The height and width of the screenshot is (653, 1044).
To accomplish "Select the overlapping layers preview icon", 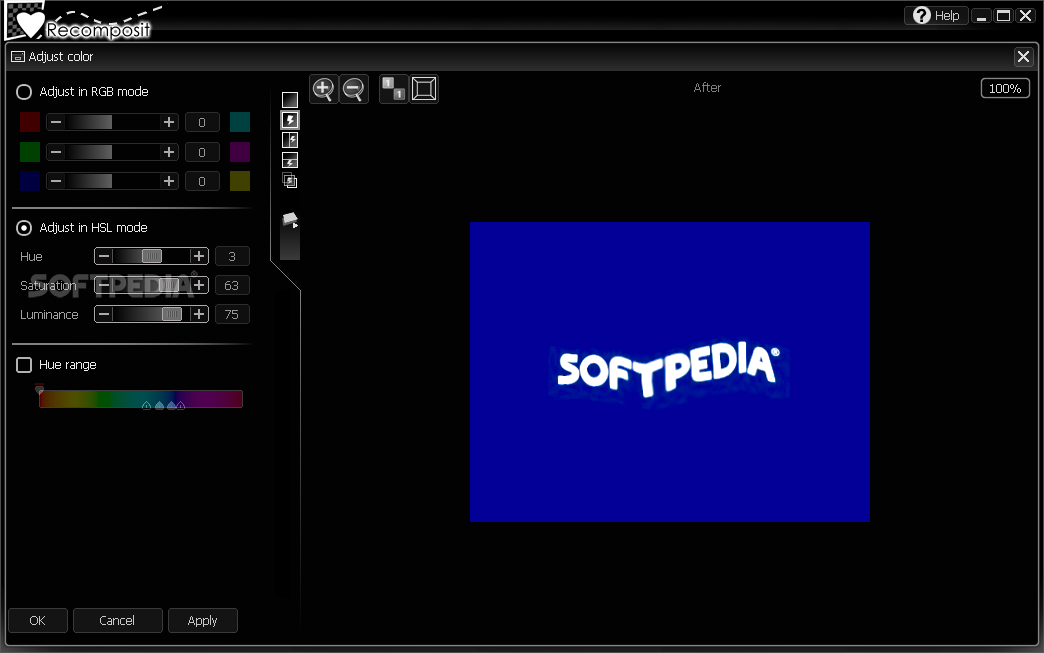I will [290, 180].
